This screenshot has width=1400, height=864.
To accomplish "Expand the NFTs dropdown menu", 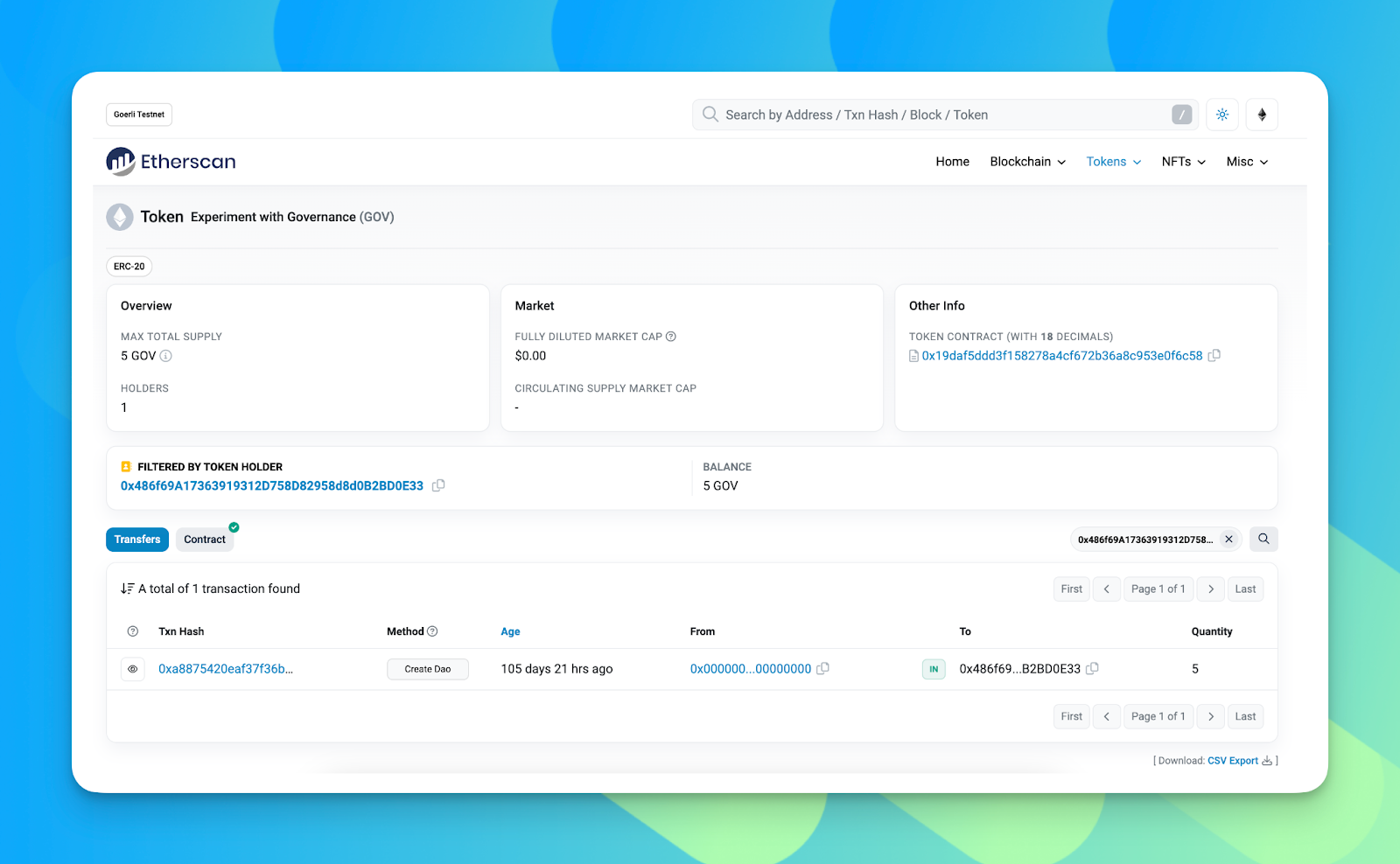I will pyautogui.click(x=1183, y=162).
